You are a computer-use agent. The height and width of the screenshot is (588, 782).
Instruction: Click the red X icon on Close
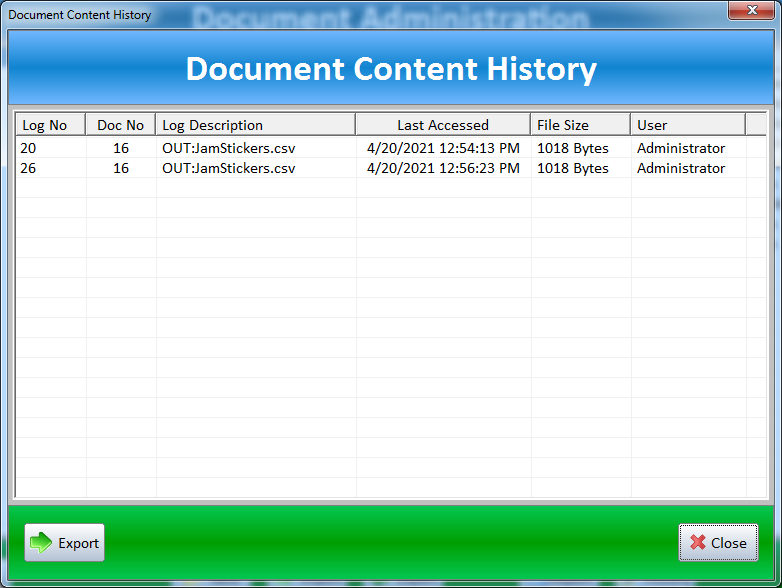(698, 543)
